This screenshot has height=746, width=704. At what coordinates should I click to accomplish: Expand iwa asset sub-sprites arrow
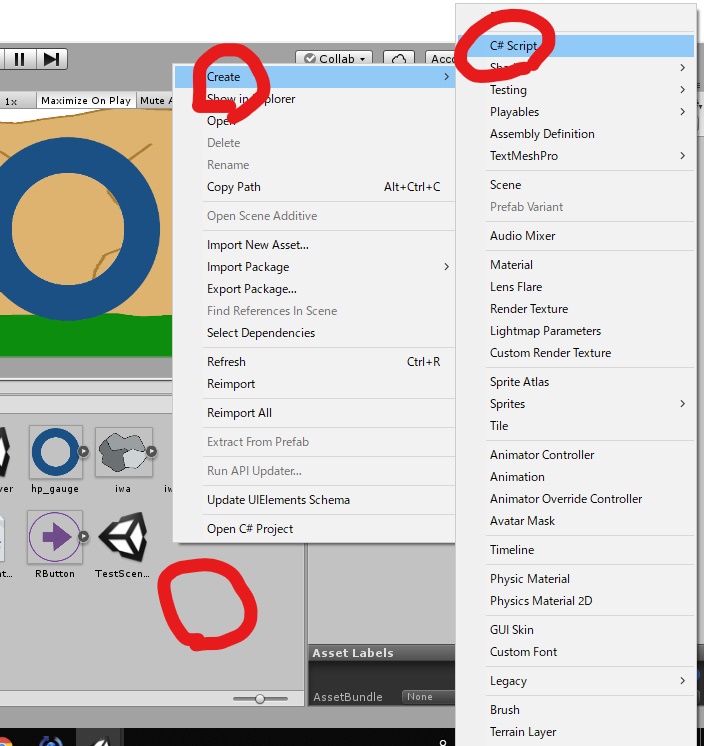(151, 451)
